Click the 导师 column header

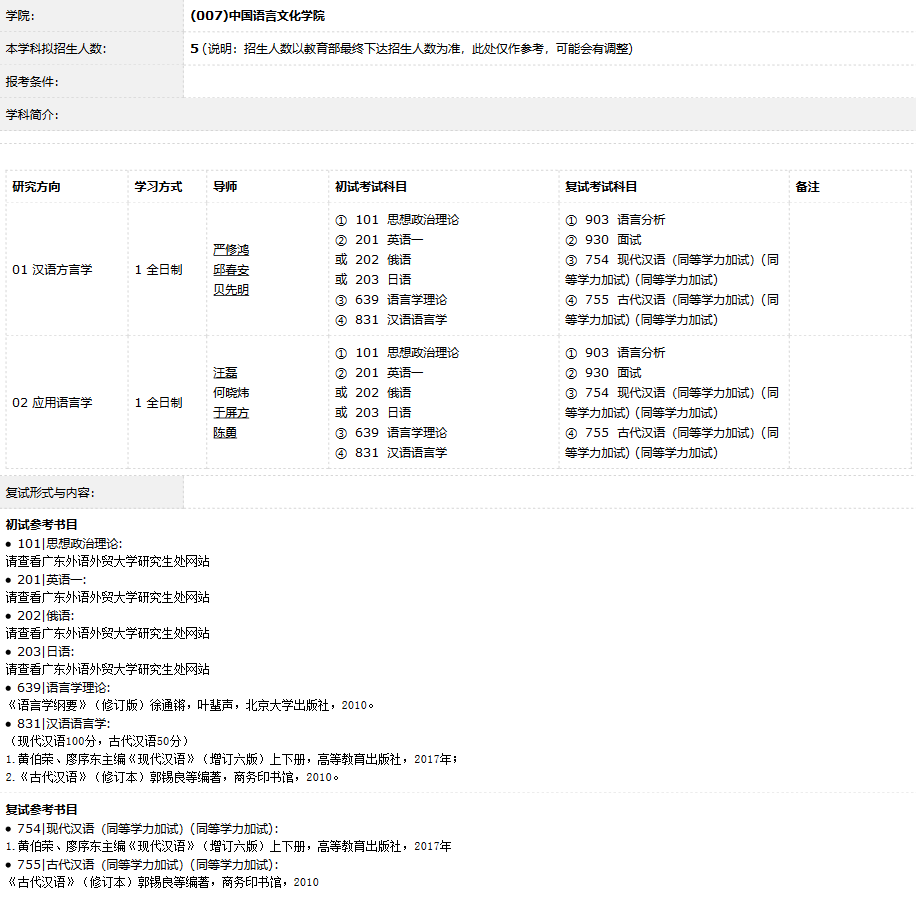pyautogui.click(x=225, y=187)
